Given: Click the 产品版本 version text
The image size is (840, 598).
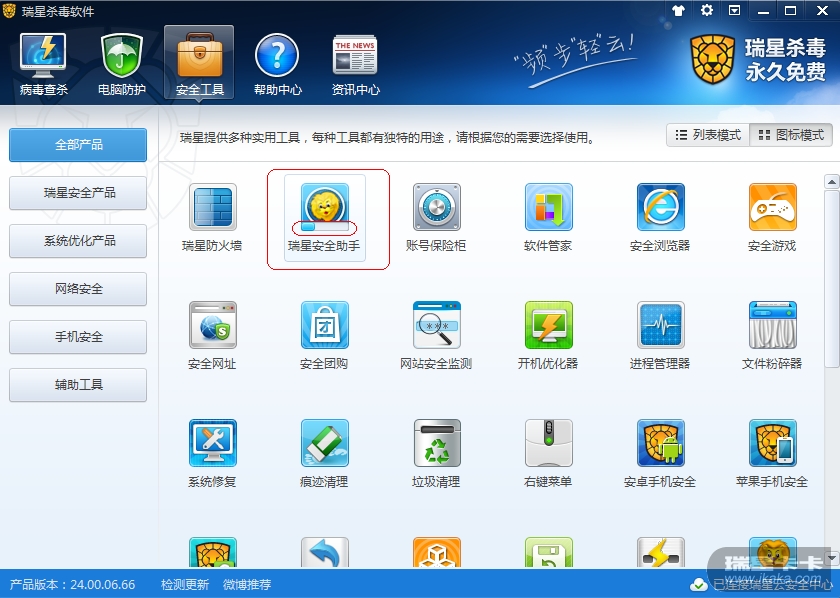Looking at the screenshot, I should [72, 584].
